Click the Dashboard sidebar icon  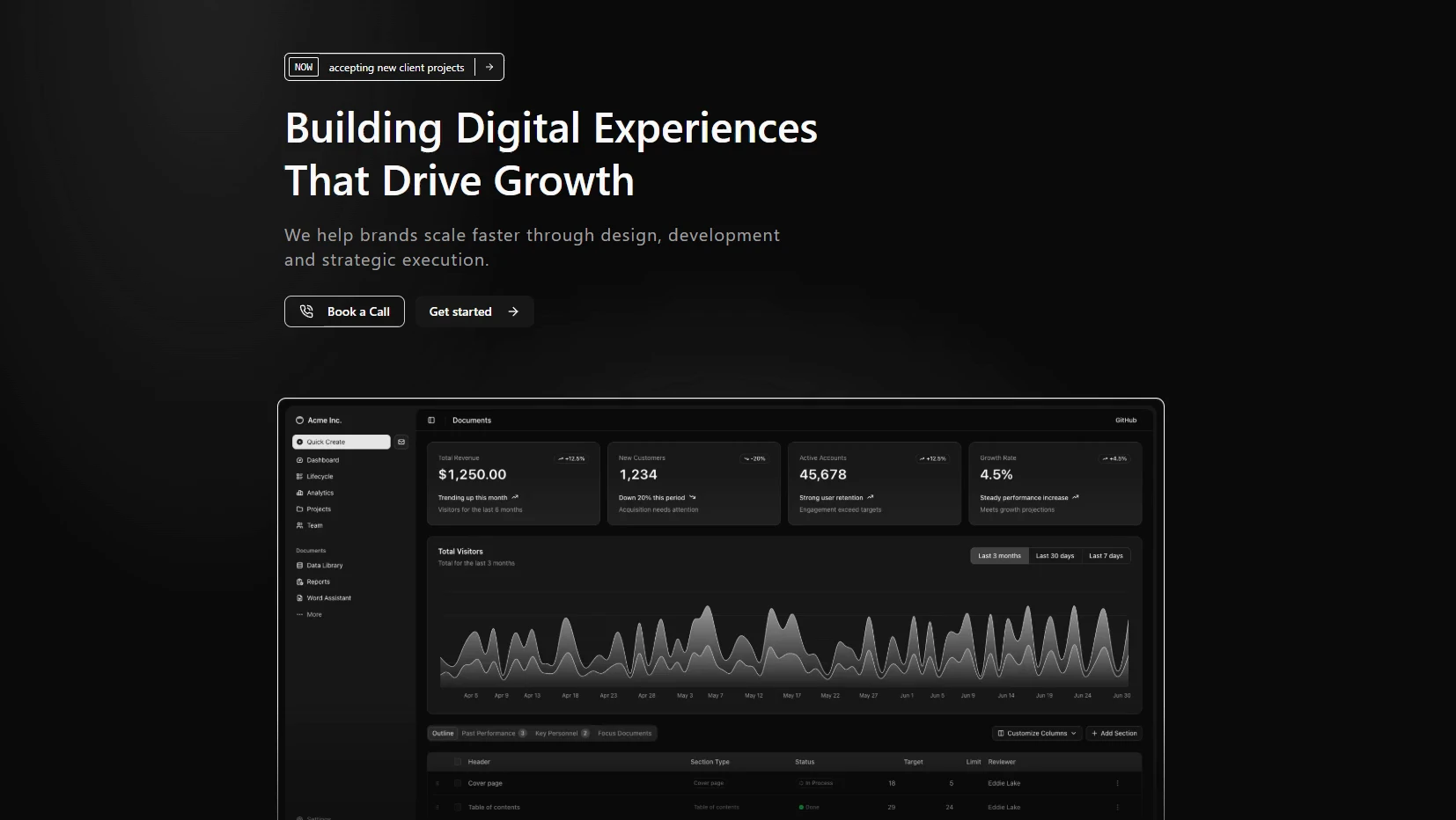299,460
